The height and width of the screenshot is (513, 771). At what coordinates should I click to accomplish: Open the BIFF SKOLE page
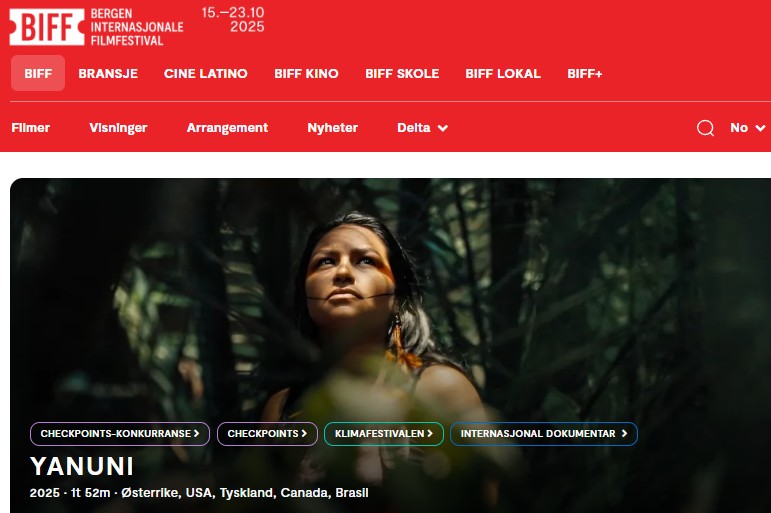402,73
